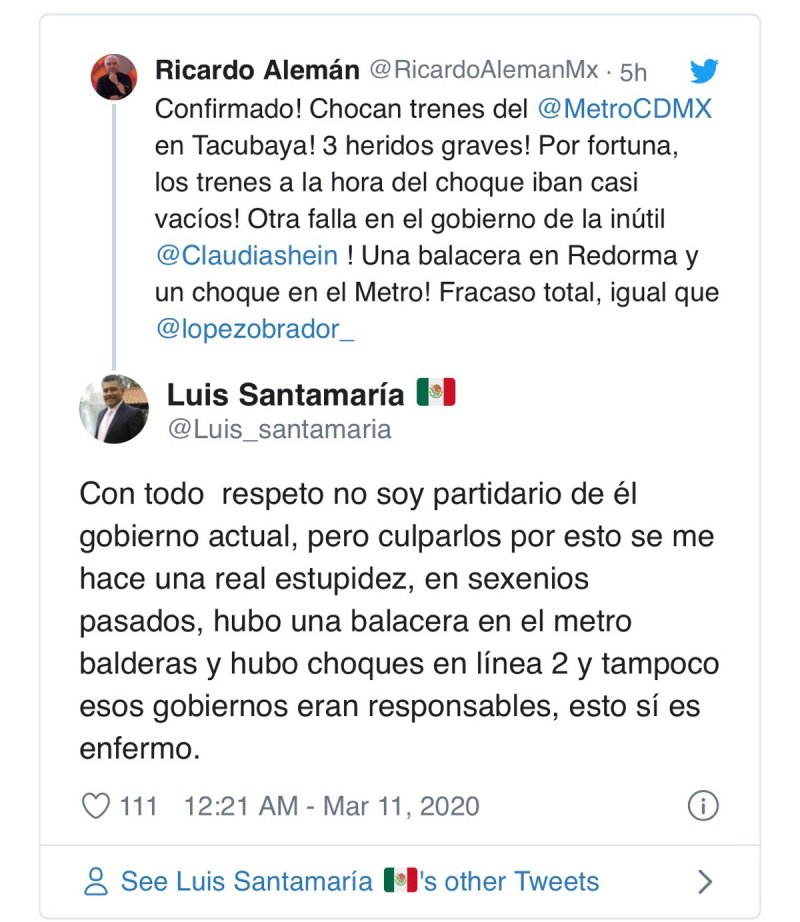Viewport: 800px width, 922px height.
Task: Click See Luis Santamaría's other Tweets
Action: tap(360, 881)
